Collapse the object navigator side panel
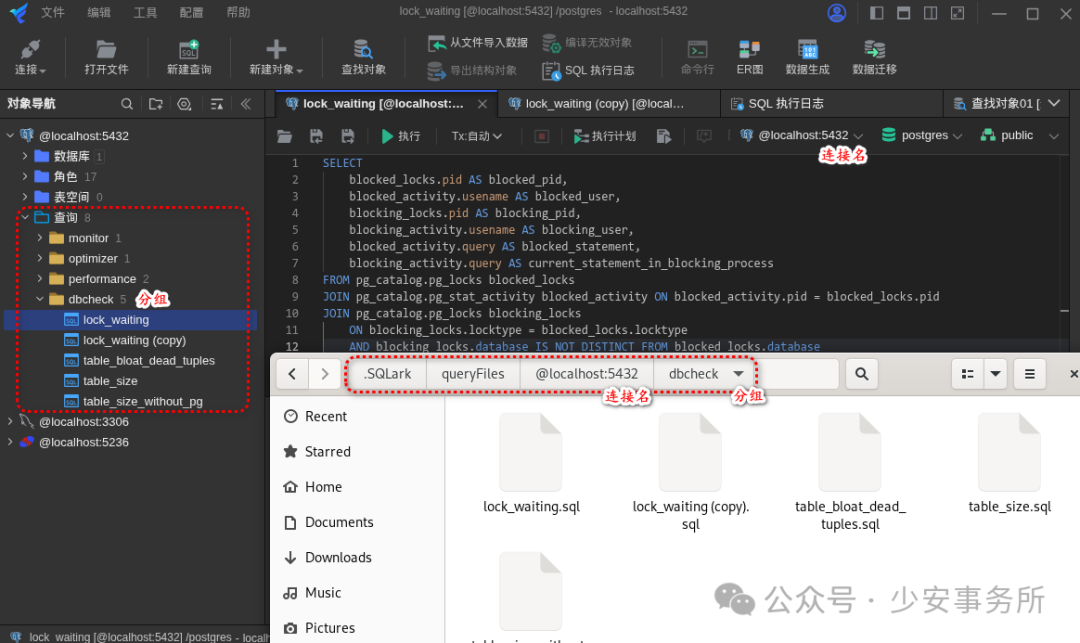The height and width of the screenshot is (643, 1080). point(245,104)
